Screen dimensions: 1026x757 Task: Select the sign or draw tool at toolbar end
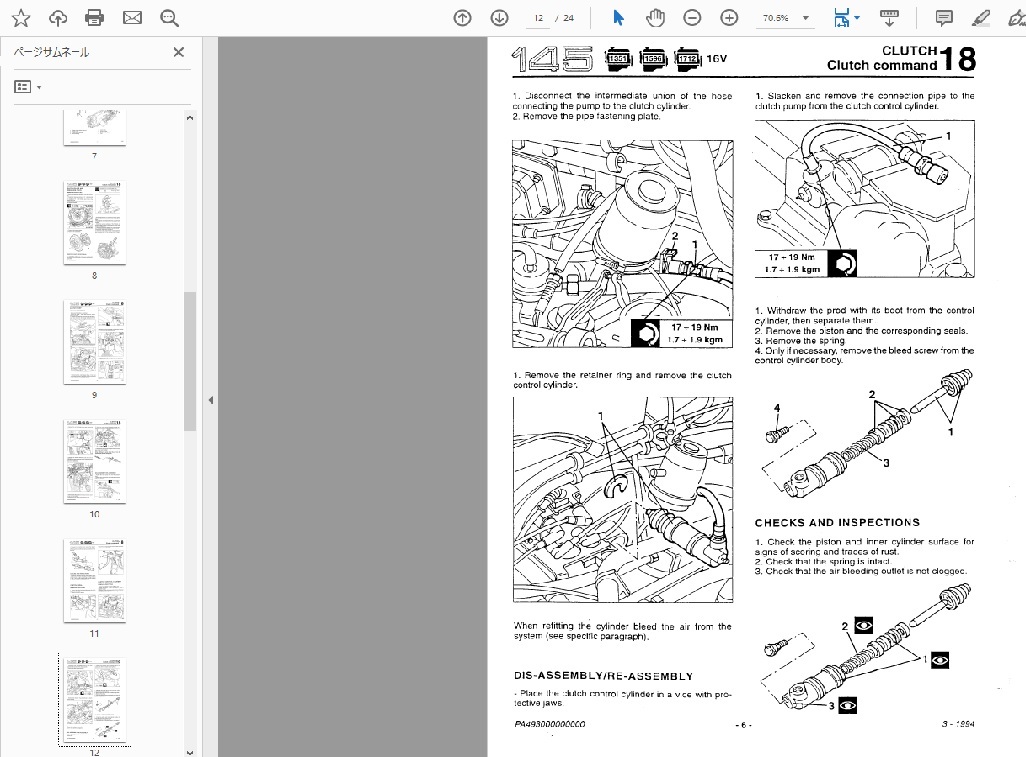(x=1016, y=18)
